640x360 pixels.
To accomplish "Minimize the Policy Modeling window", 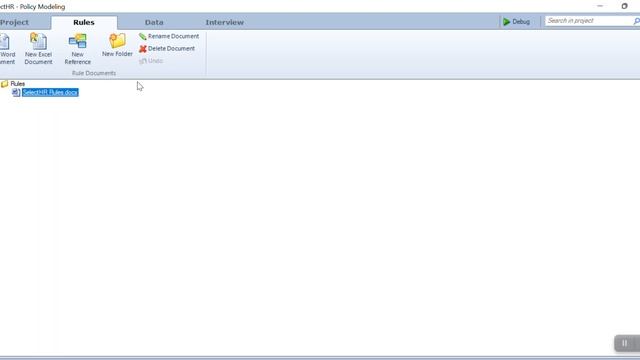I will point(600,6).
